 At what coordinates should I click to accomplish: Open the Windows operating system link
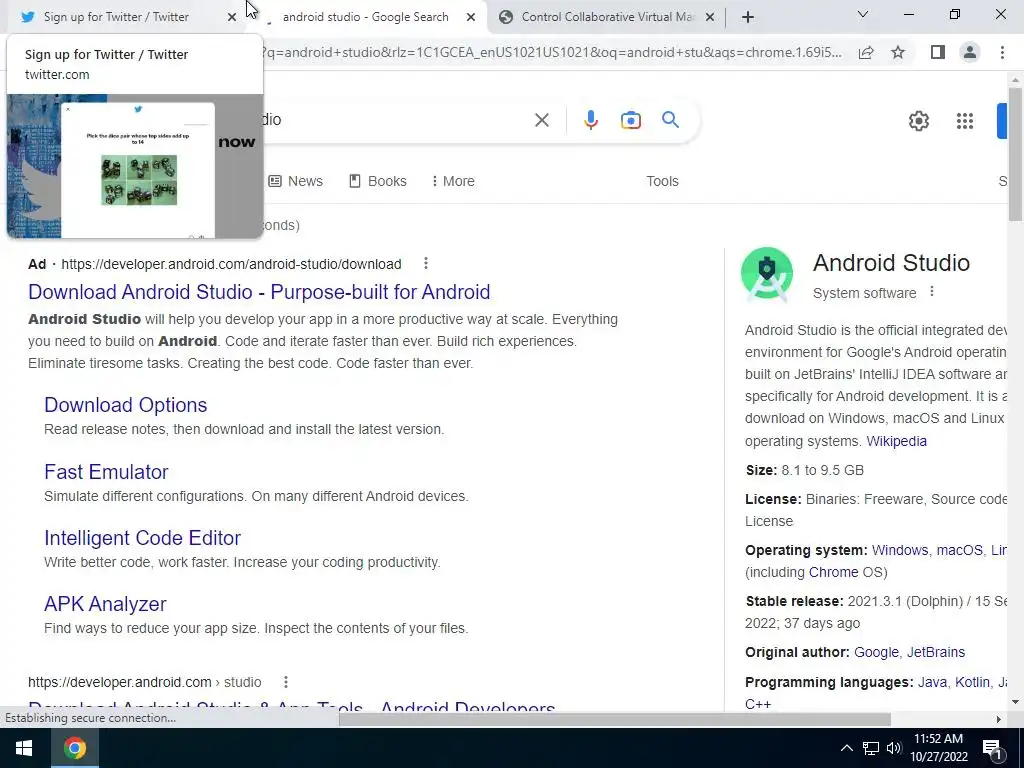click(x=899, y=550)
